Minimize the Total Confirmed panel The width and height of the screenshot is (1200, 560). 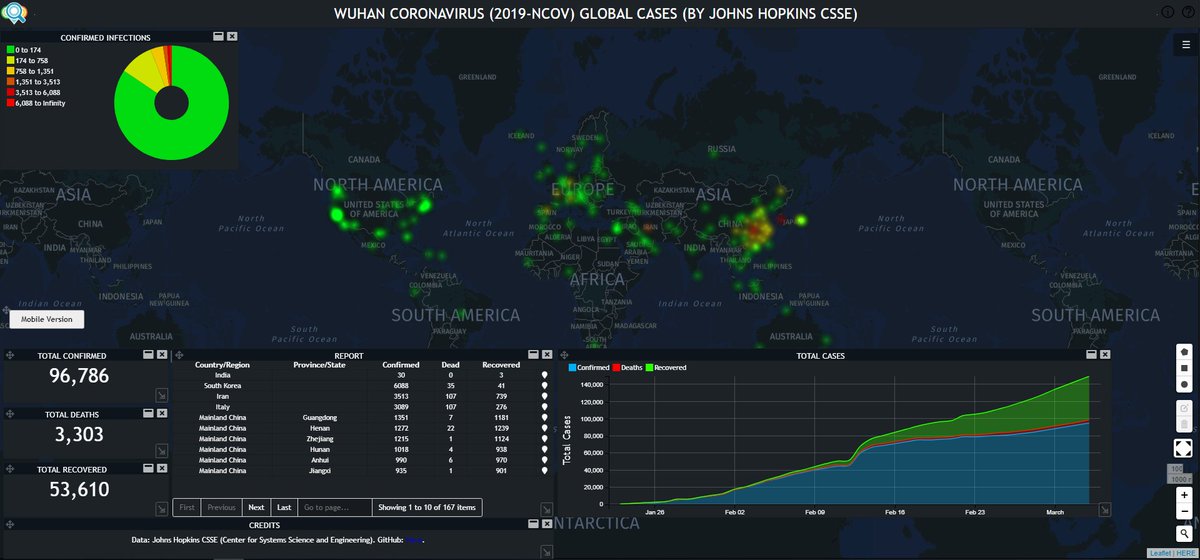(147, 355)
